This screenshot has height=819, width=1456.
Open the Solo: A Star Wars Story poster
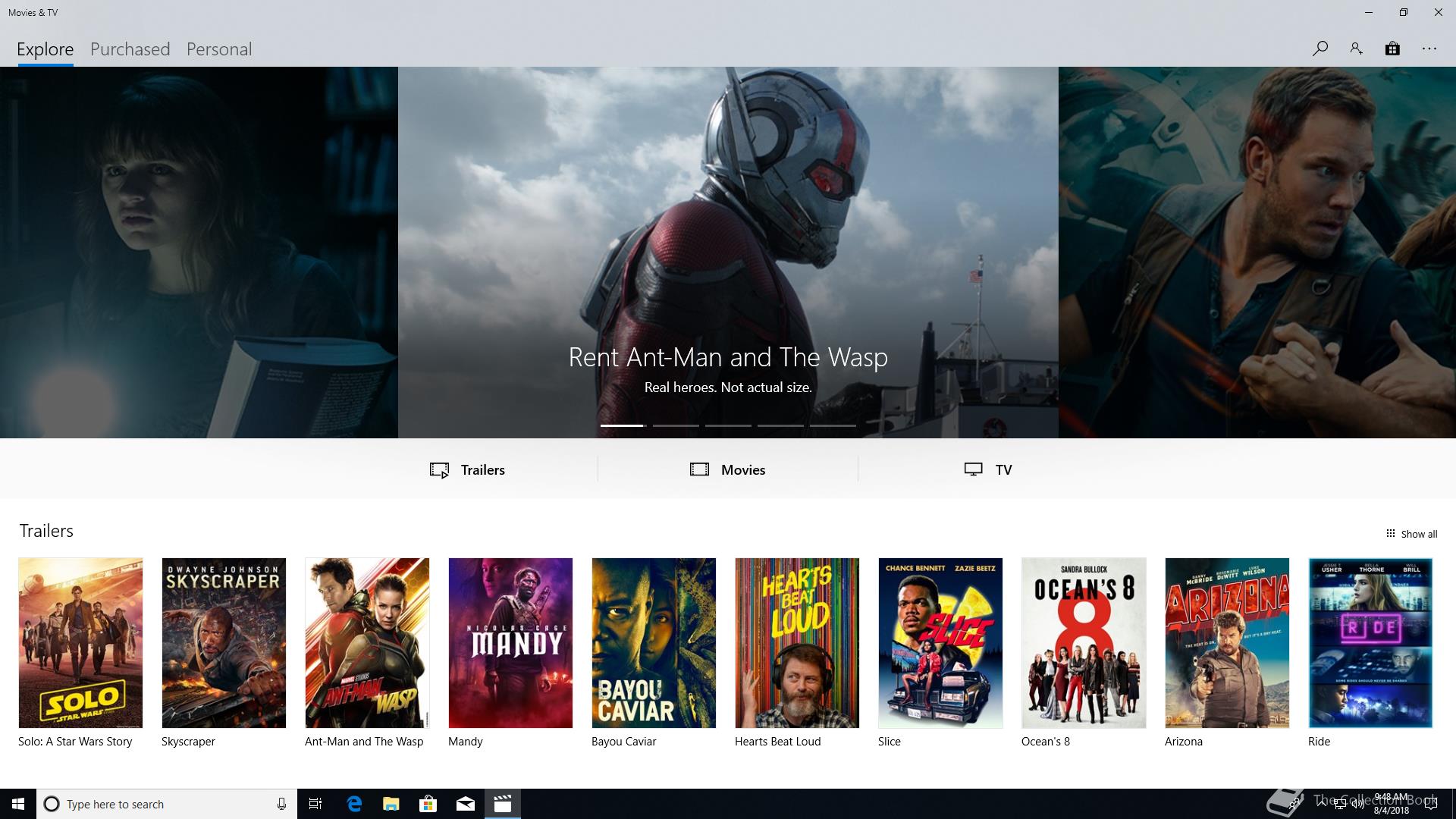point(80,643)
